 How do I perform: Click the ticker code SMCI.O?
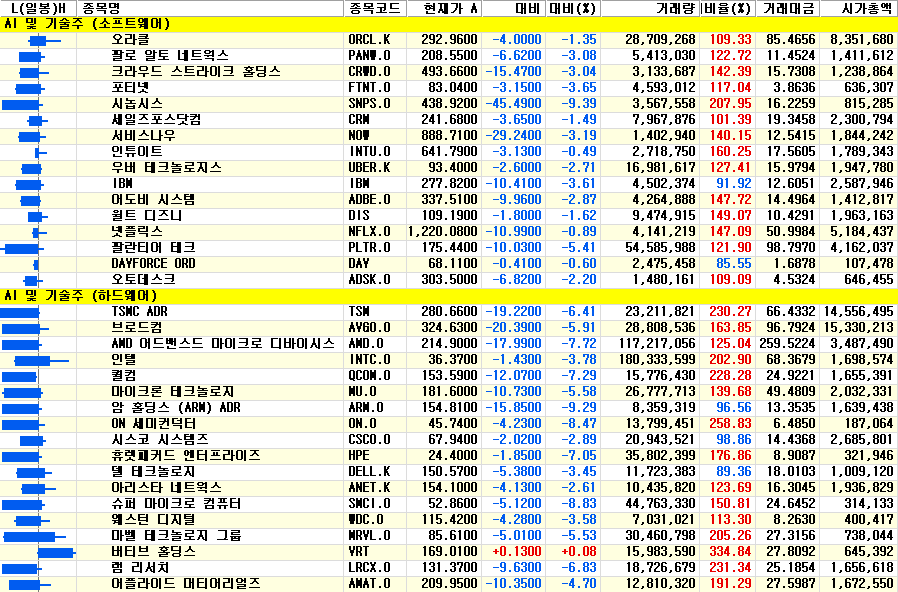click(x=369, y=504)
